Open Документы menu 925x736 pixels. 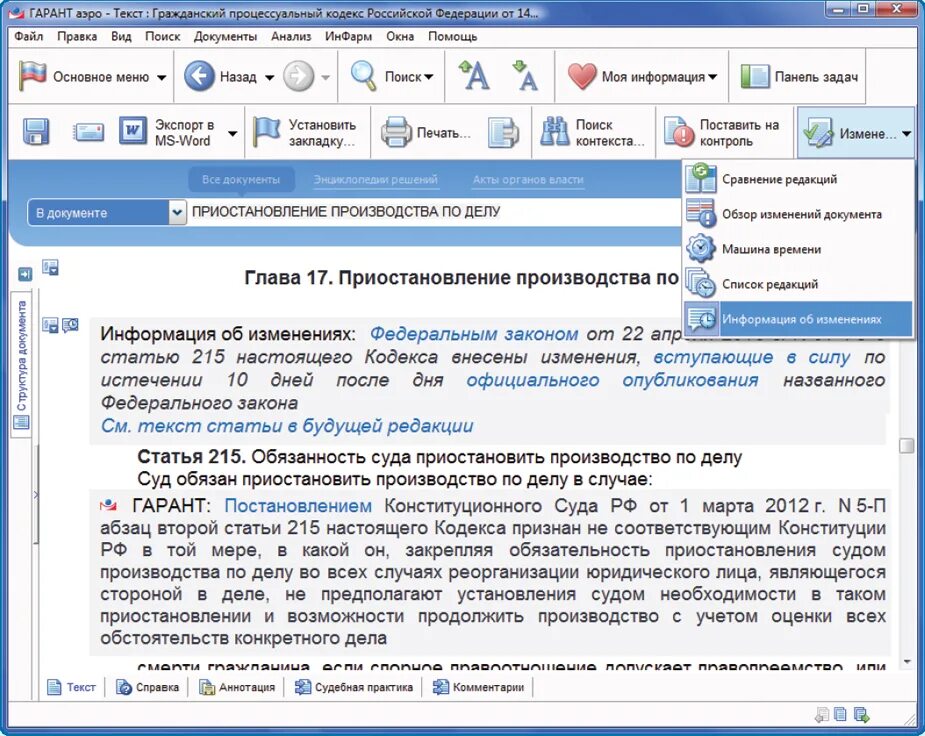tap(225, 37)
